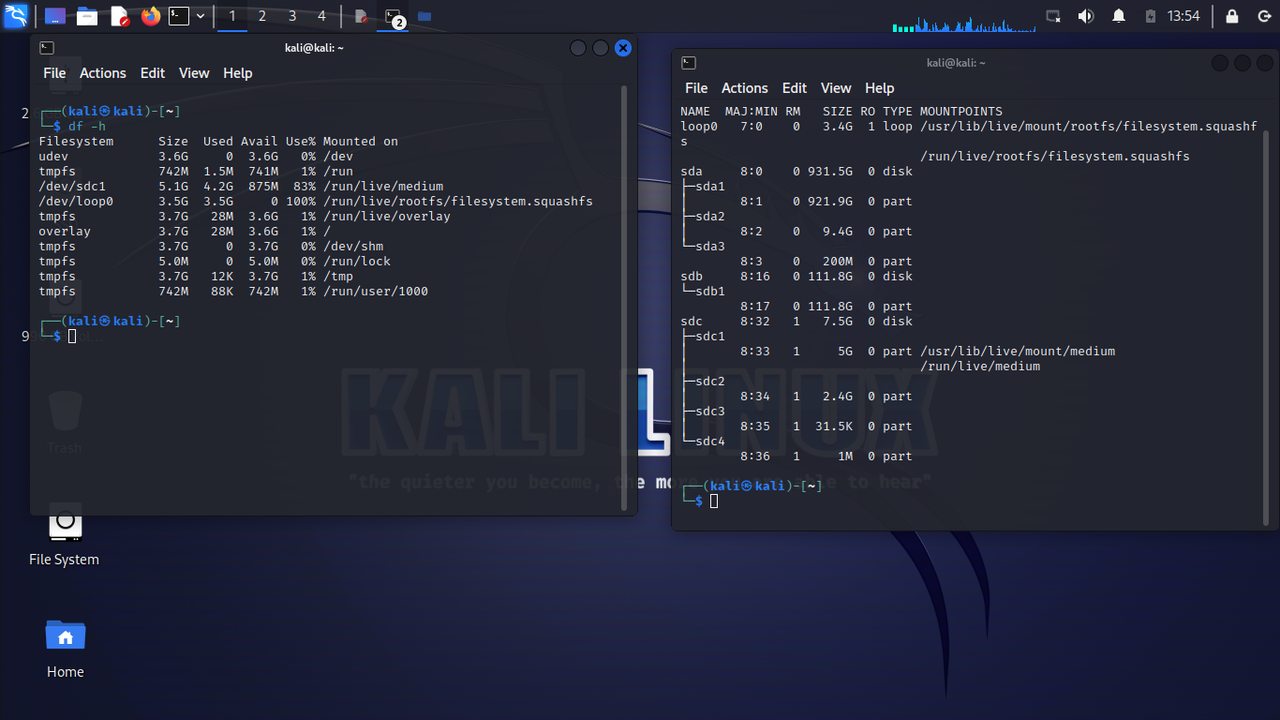The width and height of the screenshot is (1280, 720).
Task: Launch the file manager from the panel
Action: (88, 16)
